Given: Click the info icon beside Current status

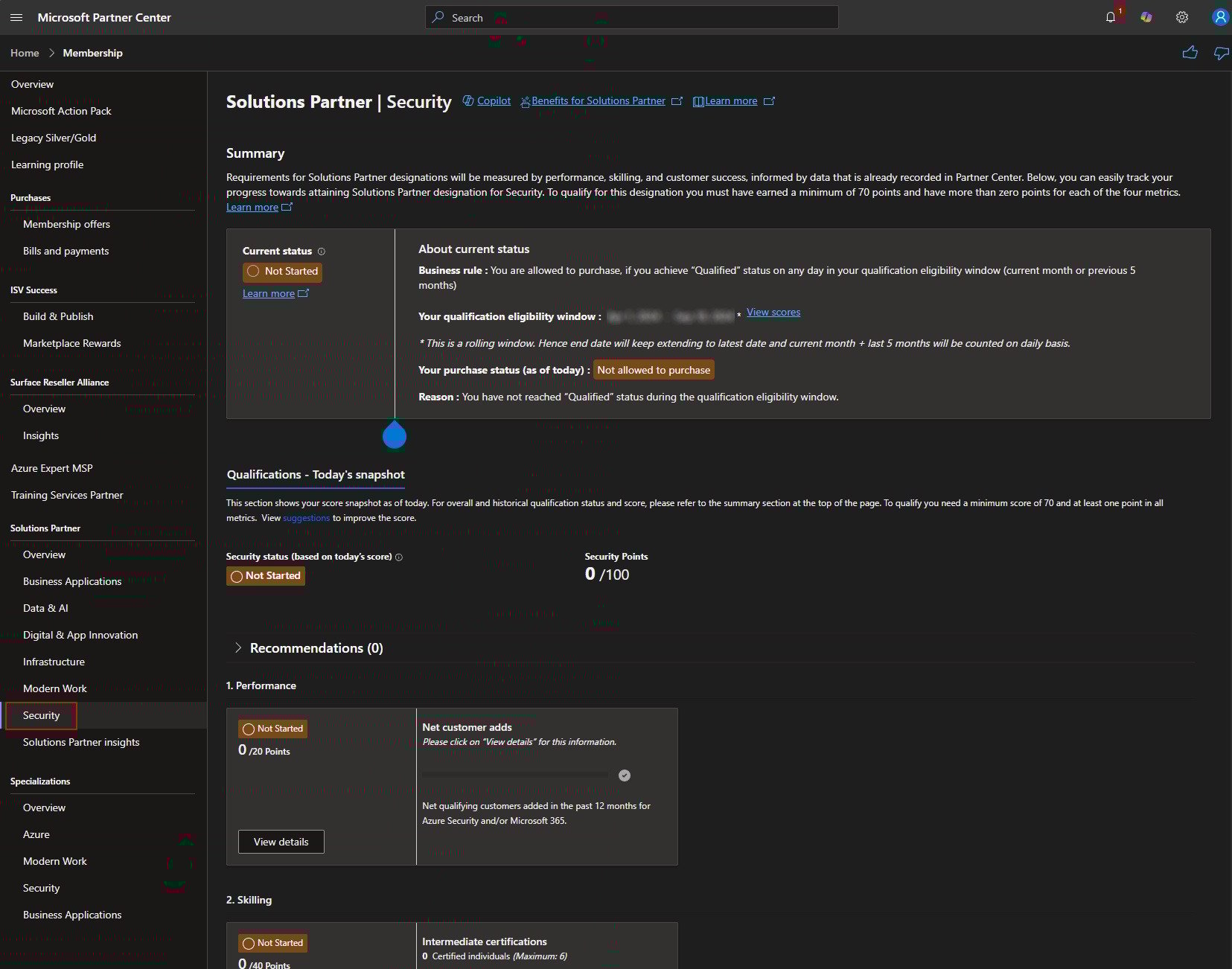Looking at the screenshot, I should 322,252.
